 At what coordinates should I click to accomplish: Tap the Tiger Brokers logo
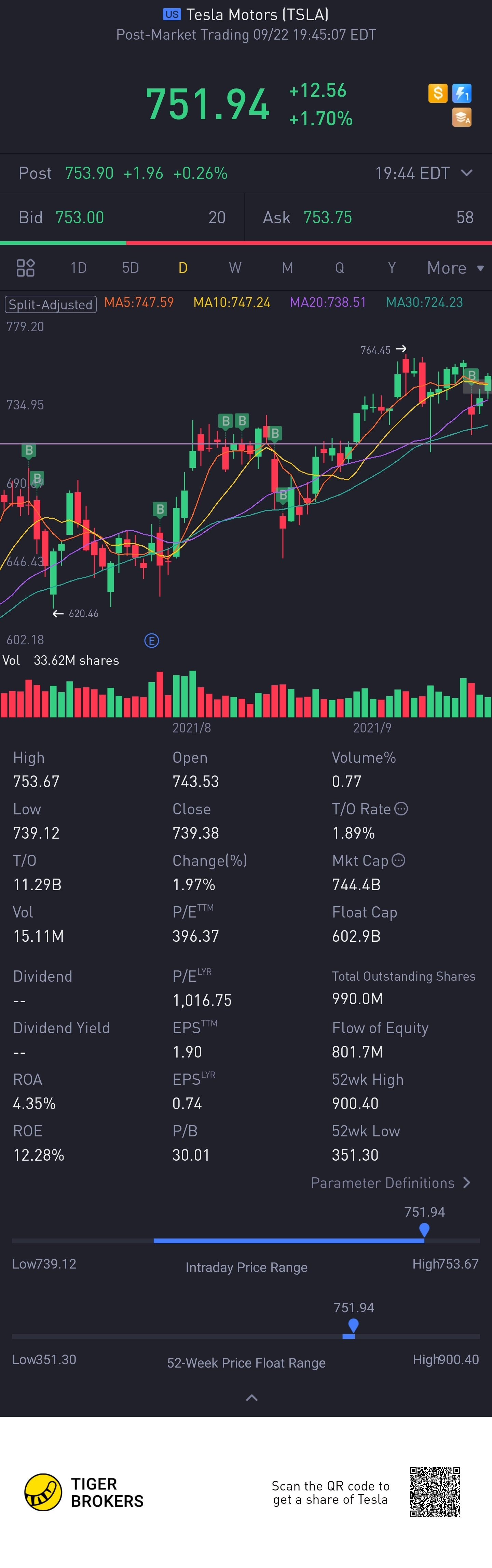click(43, 1492)
